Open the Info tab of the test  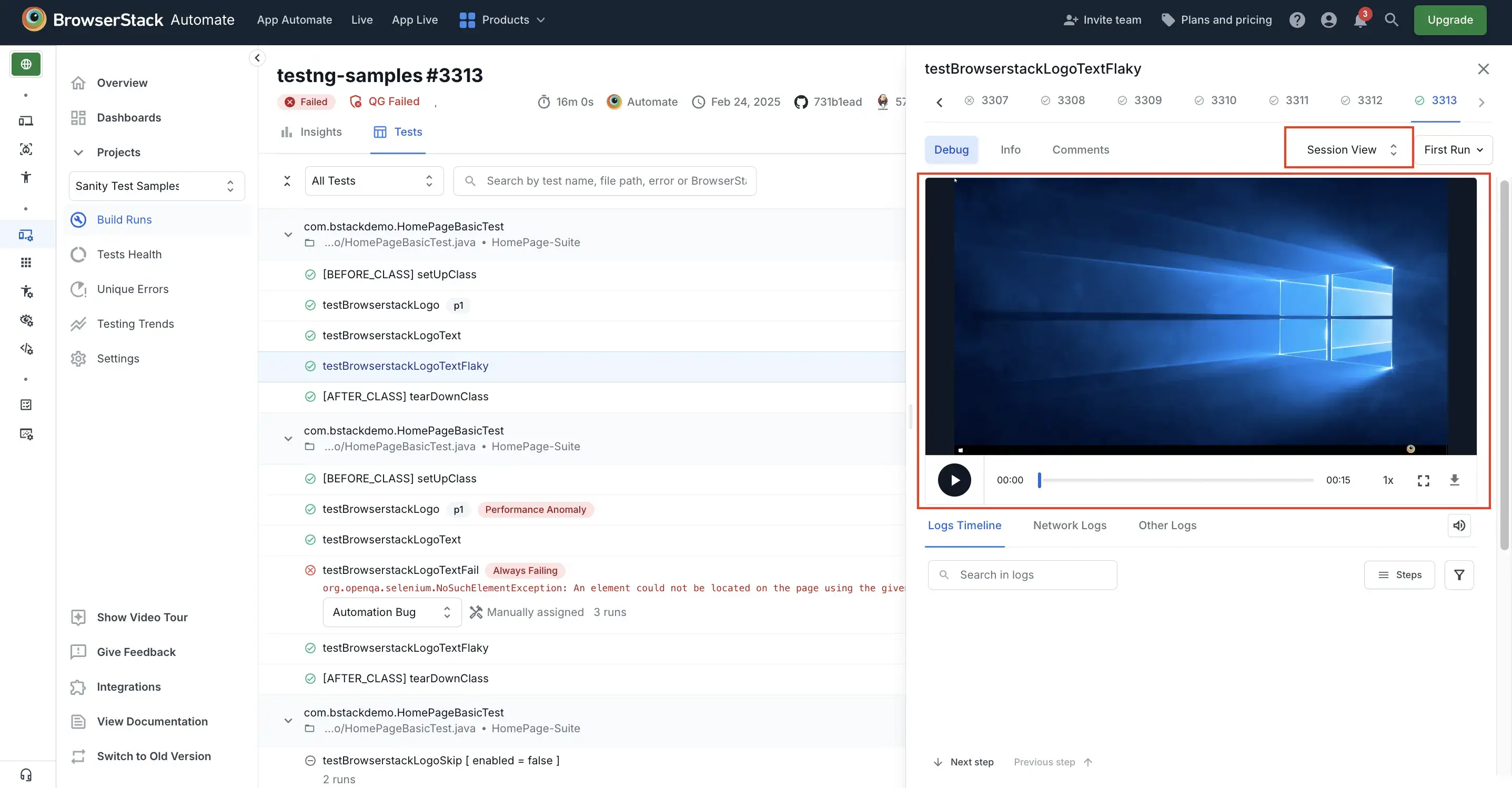[1010, 149]
